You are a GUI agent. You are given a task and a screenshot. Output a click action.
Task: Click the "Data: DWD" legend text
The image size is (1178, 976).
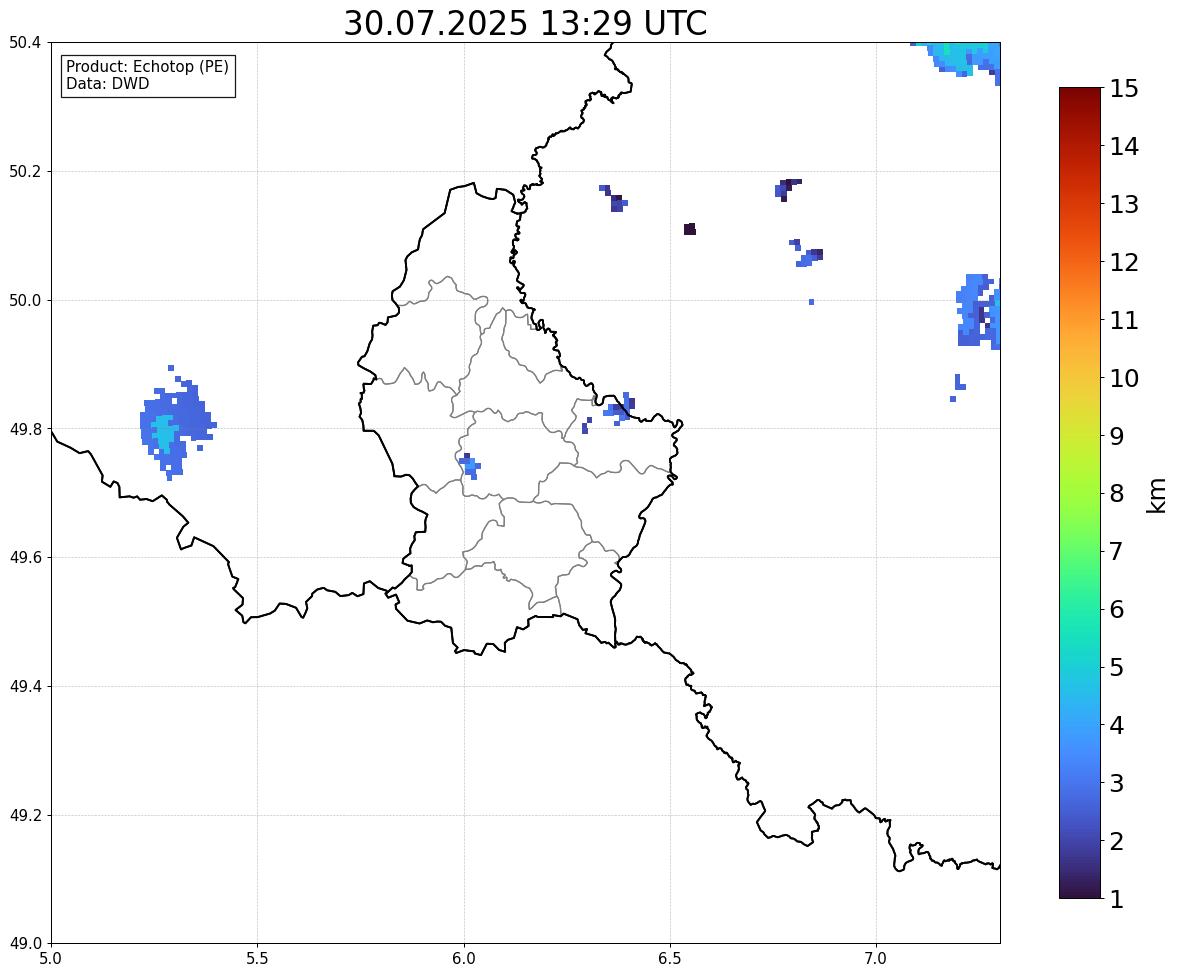coord(107,83)
